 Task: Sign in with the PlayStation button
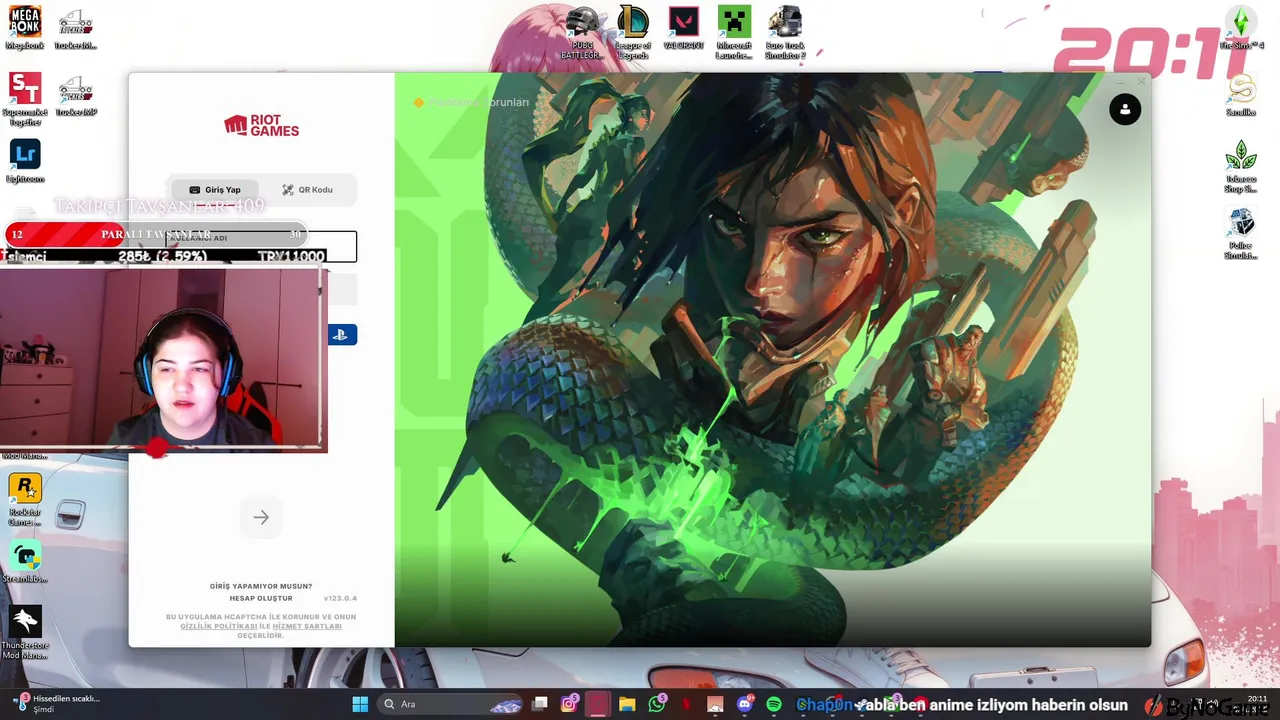point(341,335)
